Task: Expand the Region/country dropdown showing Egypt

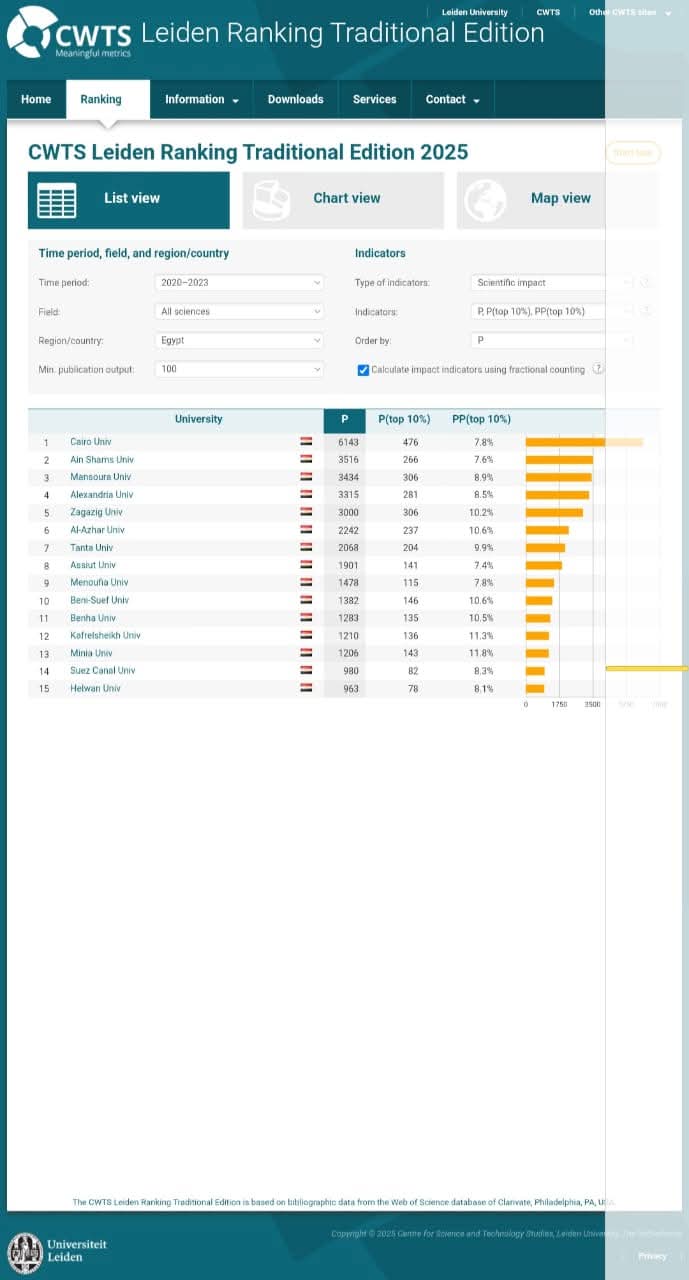Action: coord(240,341)
